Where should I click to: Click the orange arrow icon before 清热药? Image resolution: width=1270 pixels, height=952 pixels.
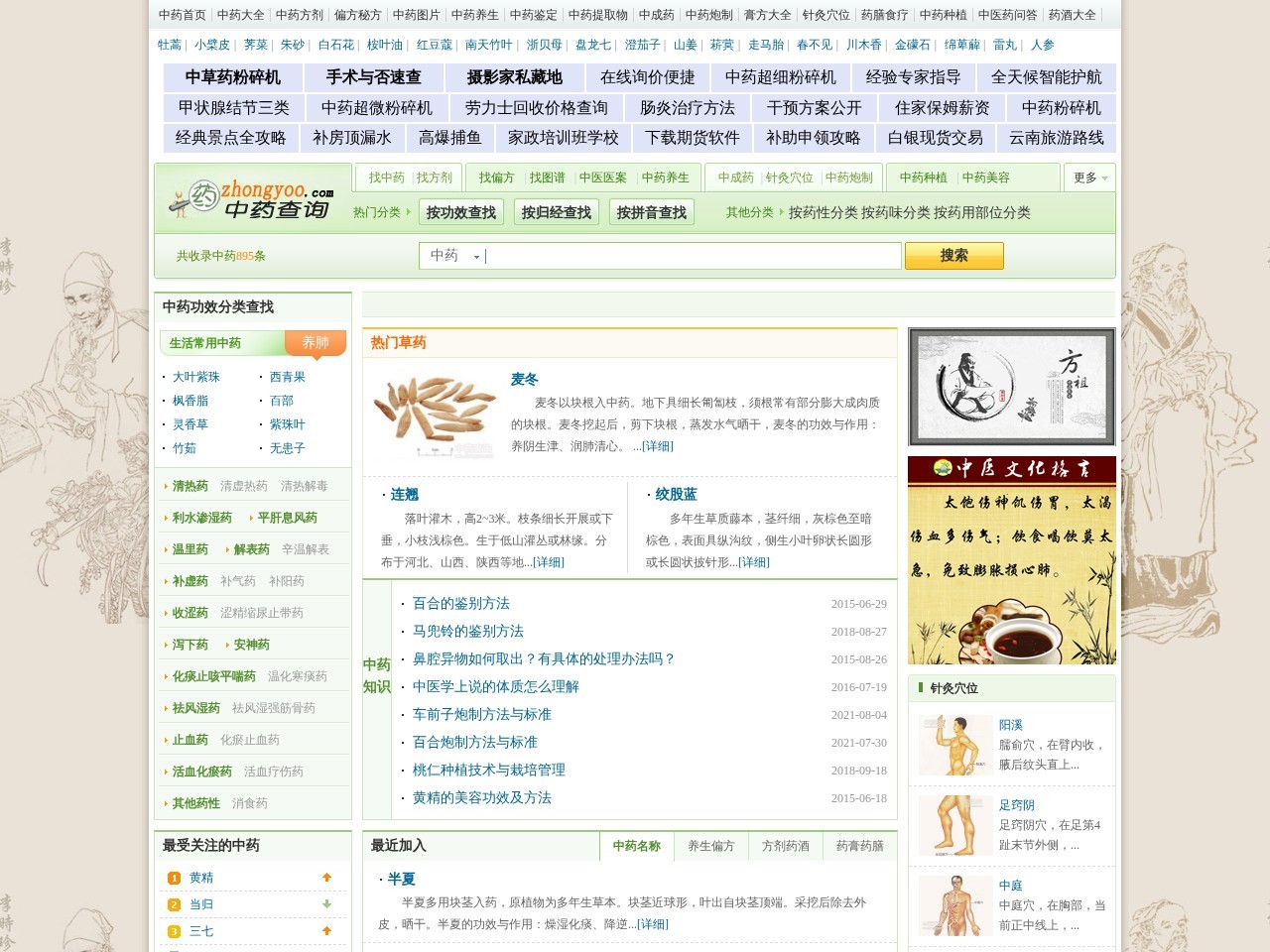coord(166,485)
